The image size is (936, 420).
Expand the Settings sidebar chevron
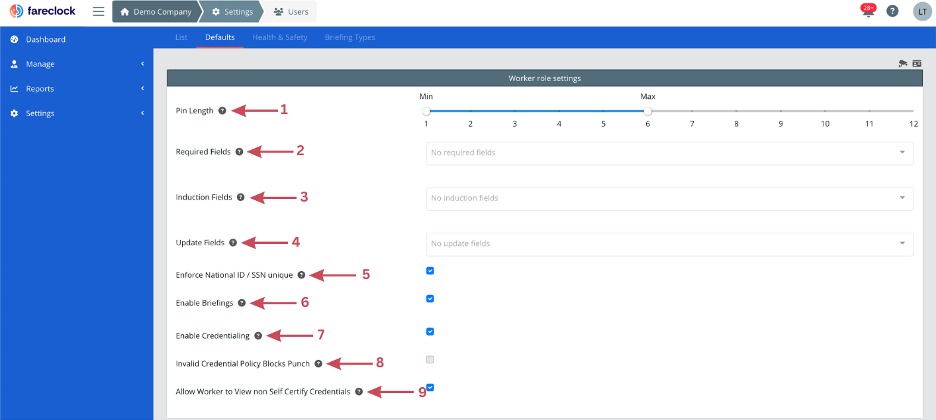click(x=143, y=113)
